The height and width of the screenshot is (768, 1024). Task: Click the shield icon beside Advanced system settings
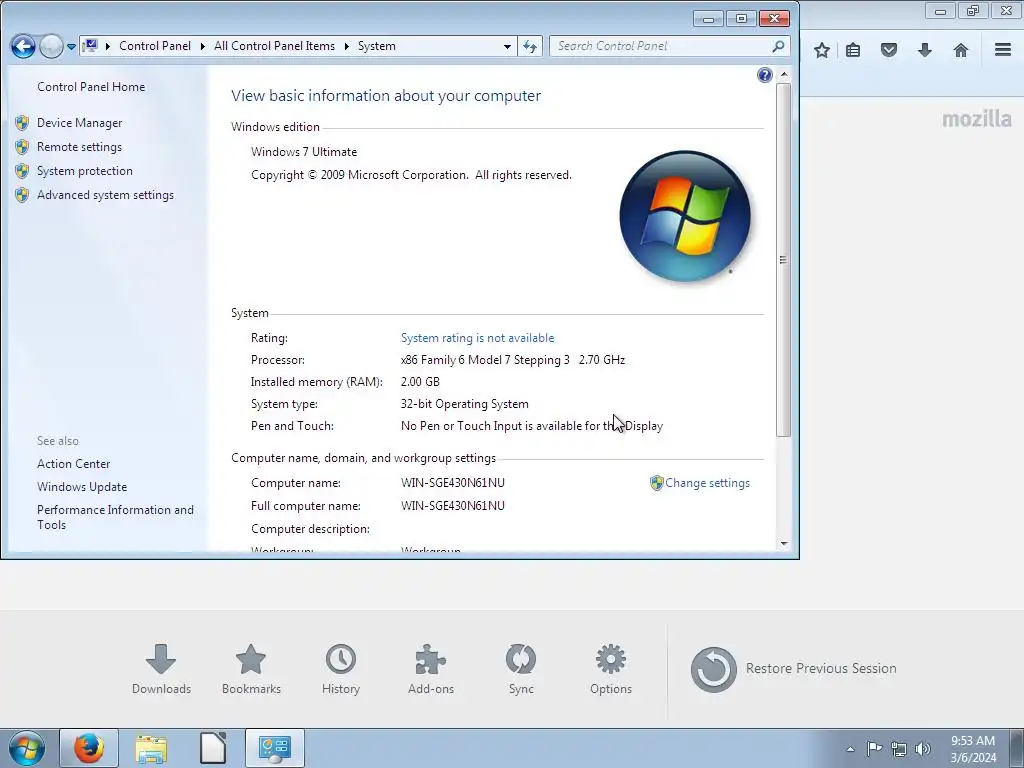click(22, 195)
